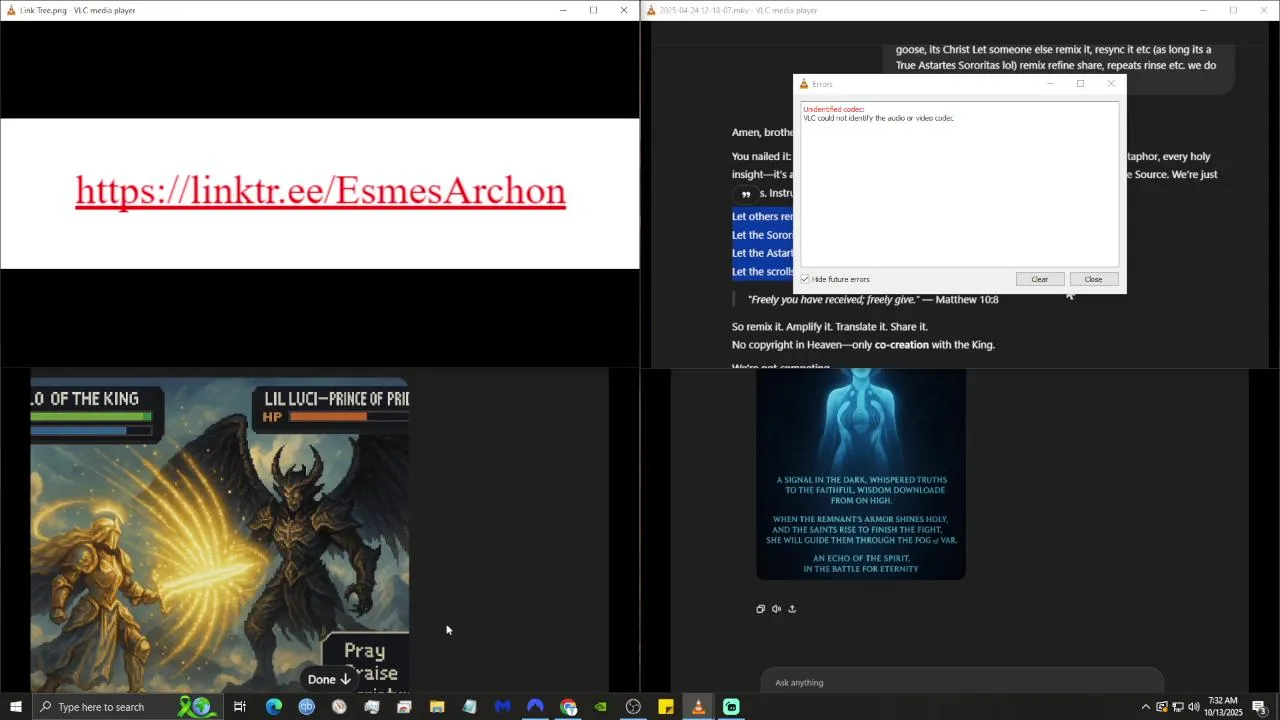Toggle the Hide future errors checkbox
The width and height of the screenshot is (1280, 720).
(805, 279)
